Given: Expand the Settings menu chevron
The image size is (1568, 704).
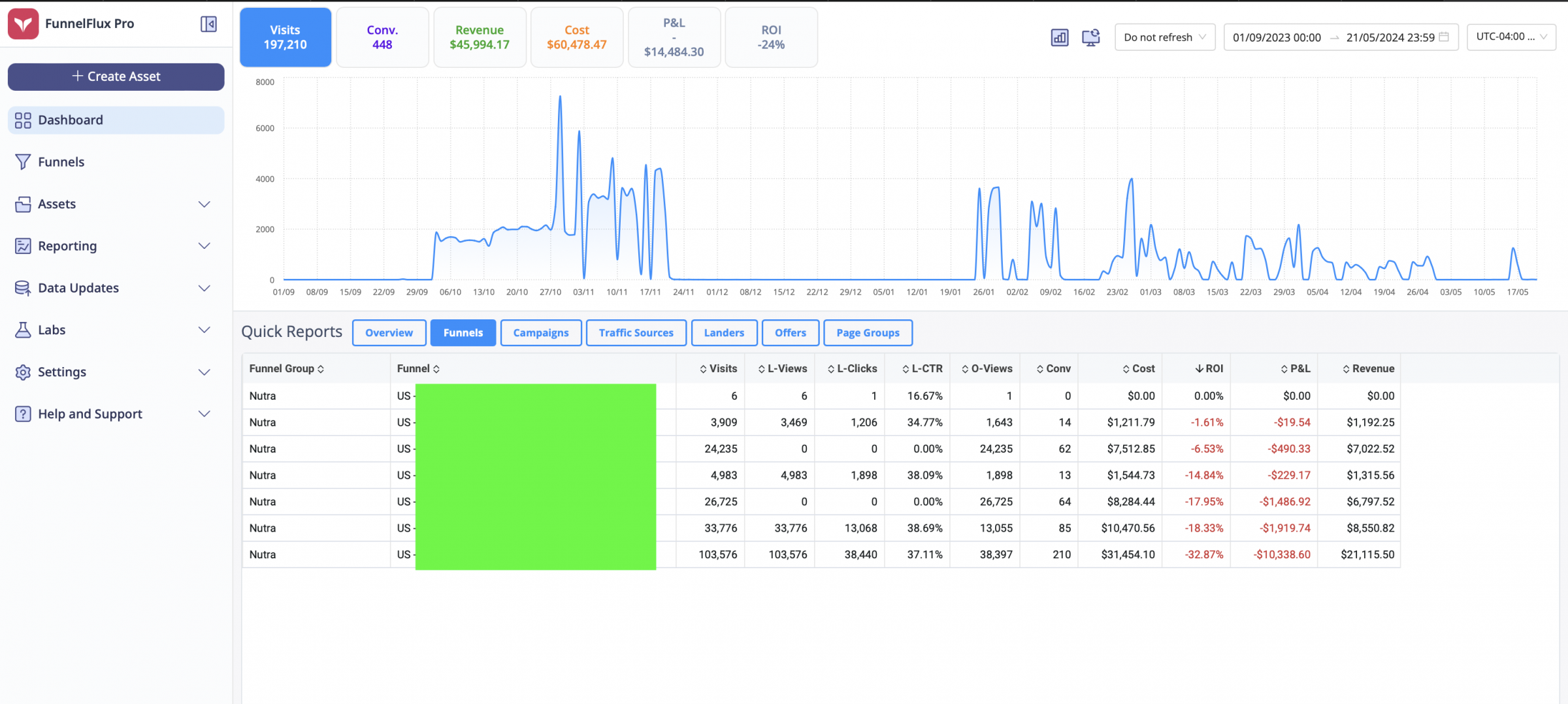Looking at the screenshot, I should coord(204,372).
